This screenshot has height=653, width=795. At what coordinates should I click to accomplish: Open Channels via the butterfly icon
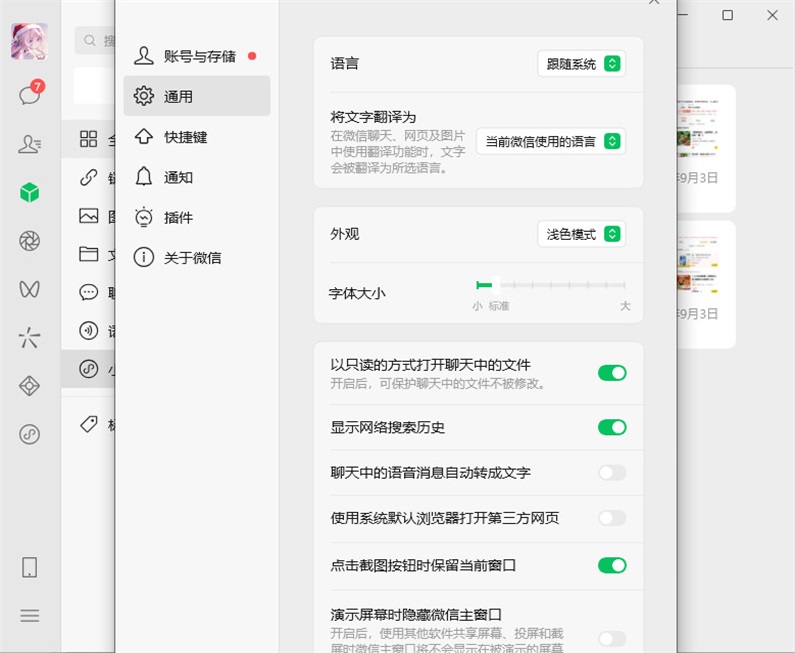point(29,289)
